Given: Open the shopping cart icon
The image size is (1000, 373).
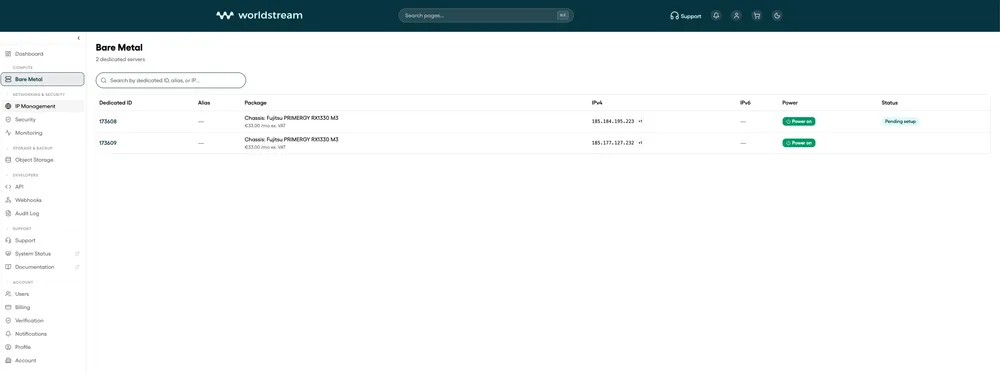Looking at the screenshot, I should [x=757, y=16].
